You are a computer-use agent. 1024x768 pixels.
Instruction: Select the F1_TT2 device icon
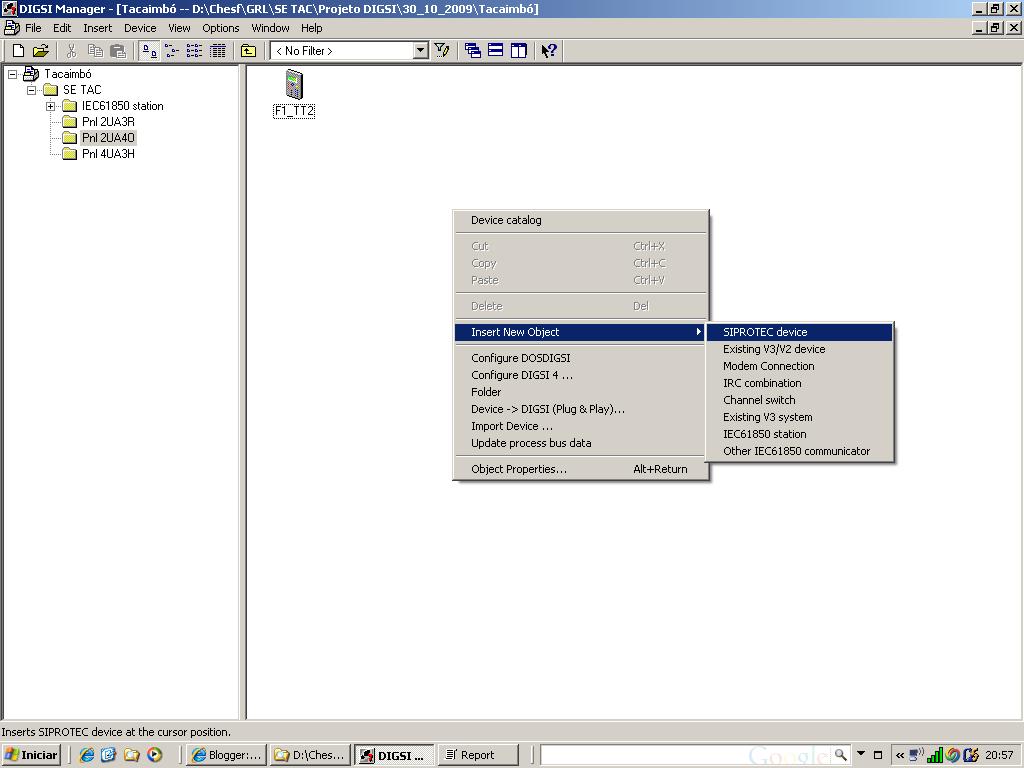click(293, 86)
